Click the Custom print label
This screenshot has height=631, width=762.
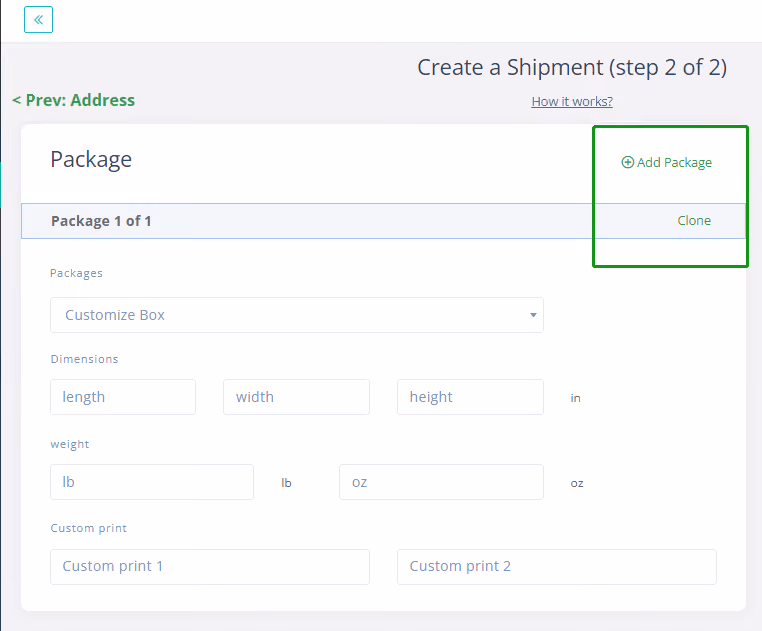point(89,528)
